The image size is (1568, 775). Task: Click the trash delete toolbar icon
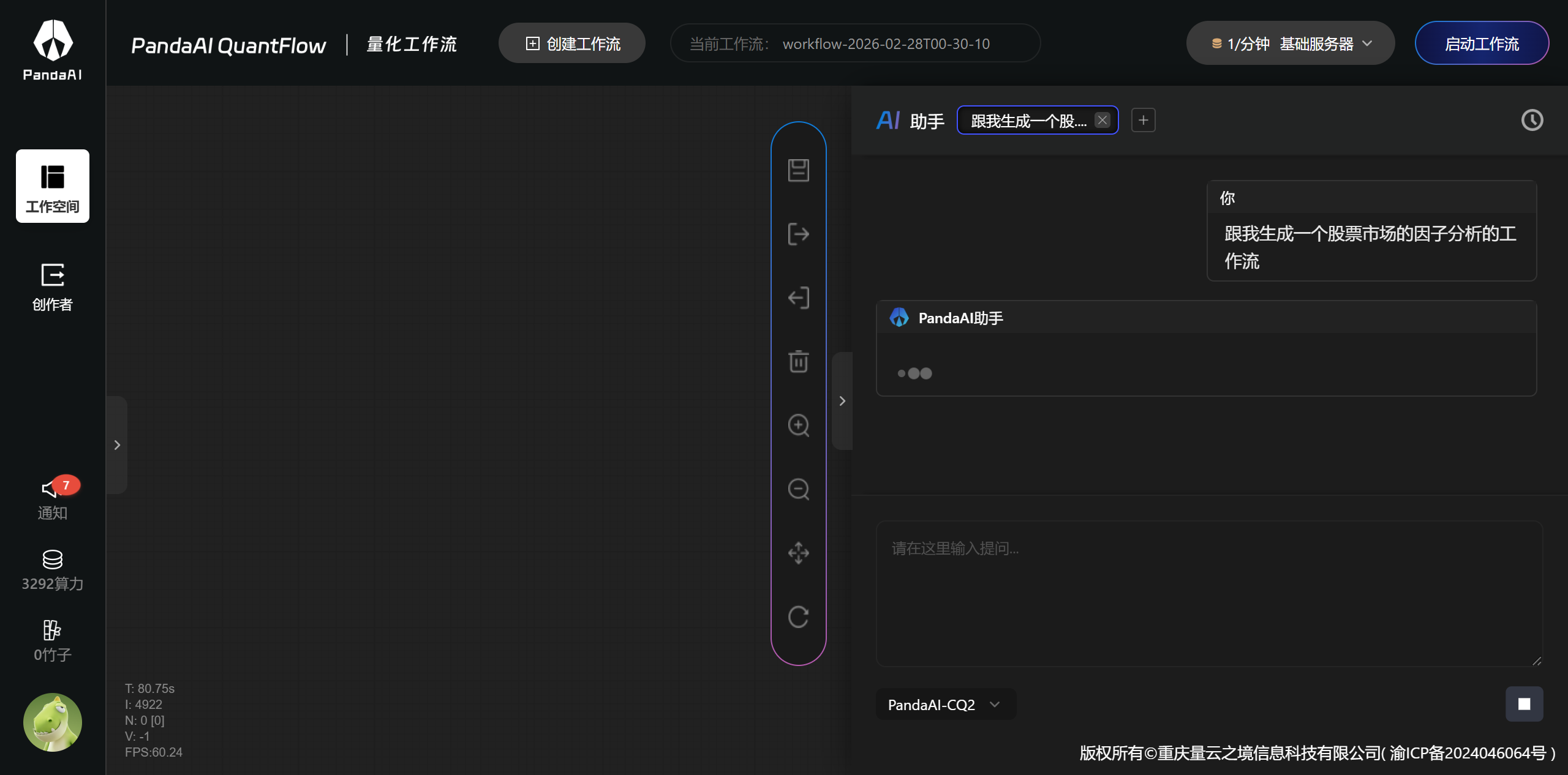(799, 361)
